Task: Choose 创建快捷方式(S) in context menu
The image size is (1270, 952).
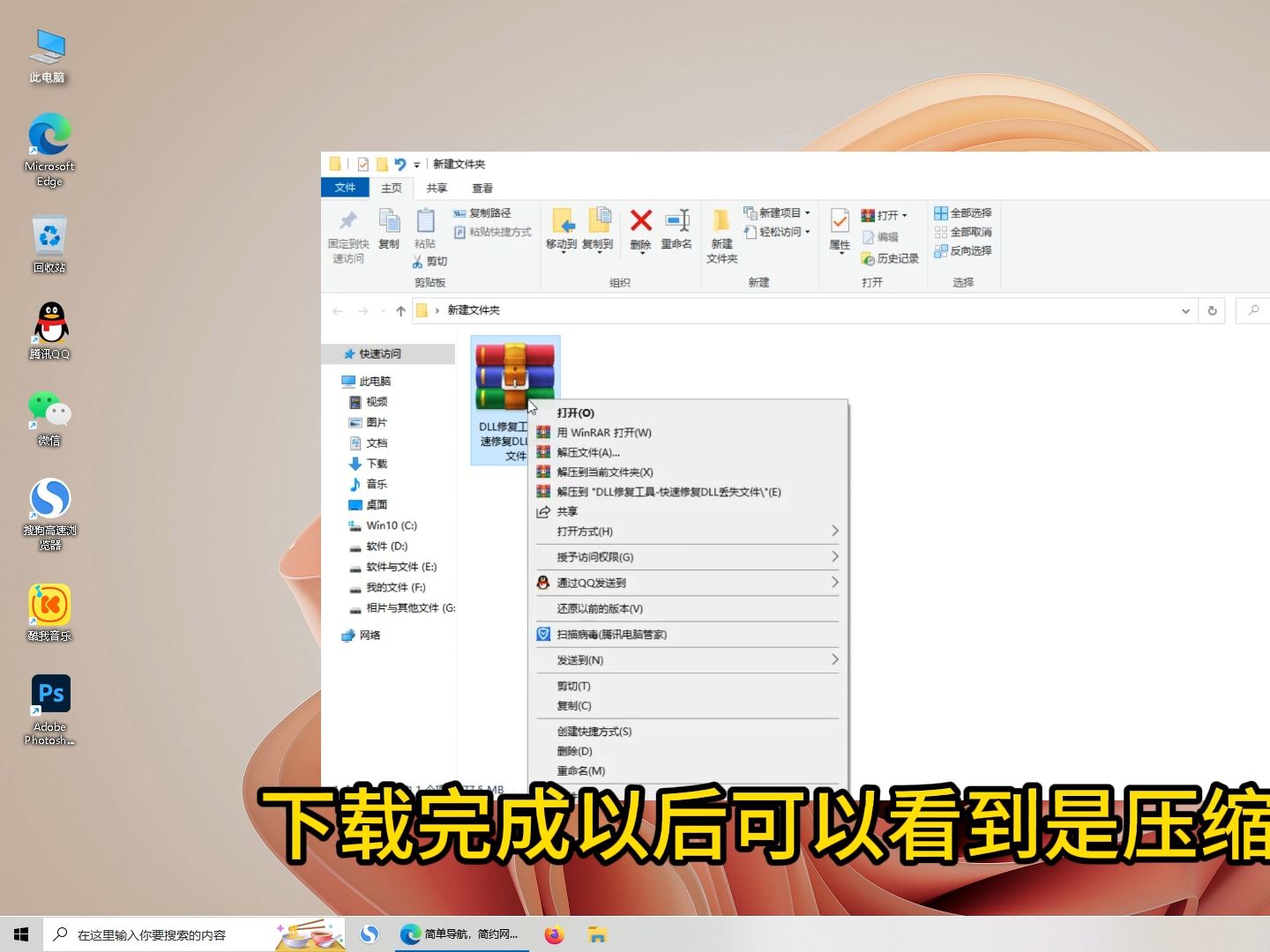Action: coord(688,732)
